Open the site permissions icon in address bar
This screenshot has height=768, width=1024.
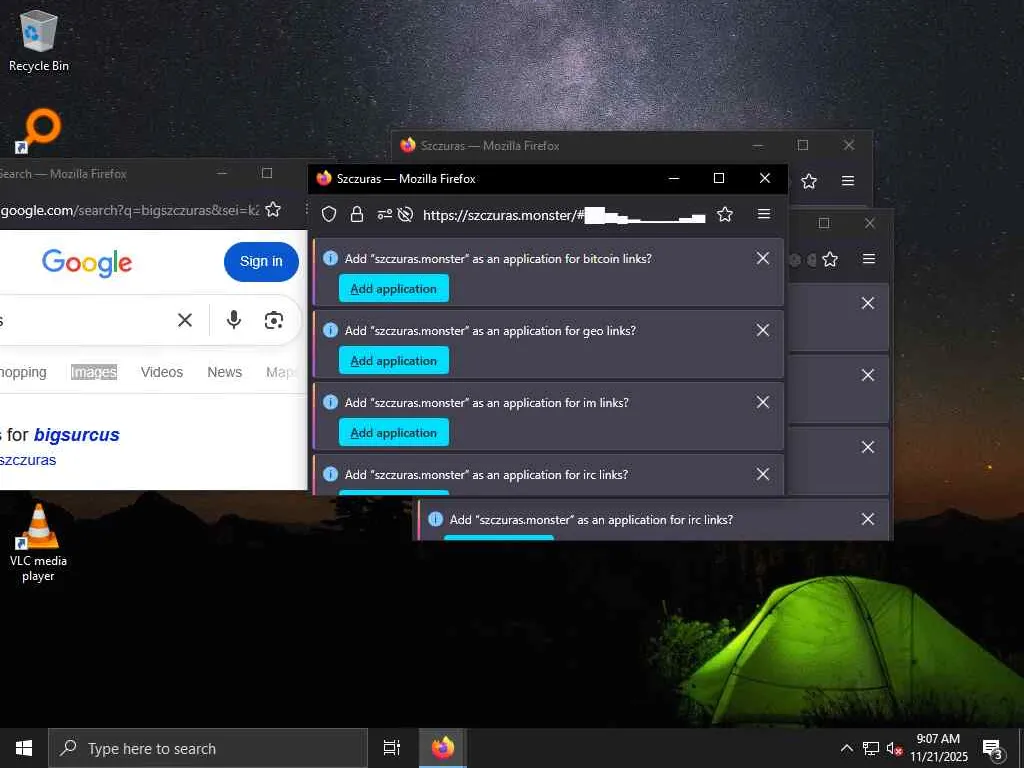[x=385, y=214]
